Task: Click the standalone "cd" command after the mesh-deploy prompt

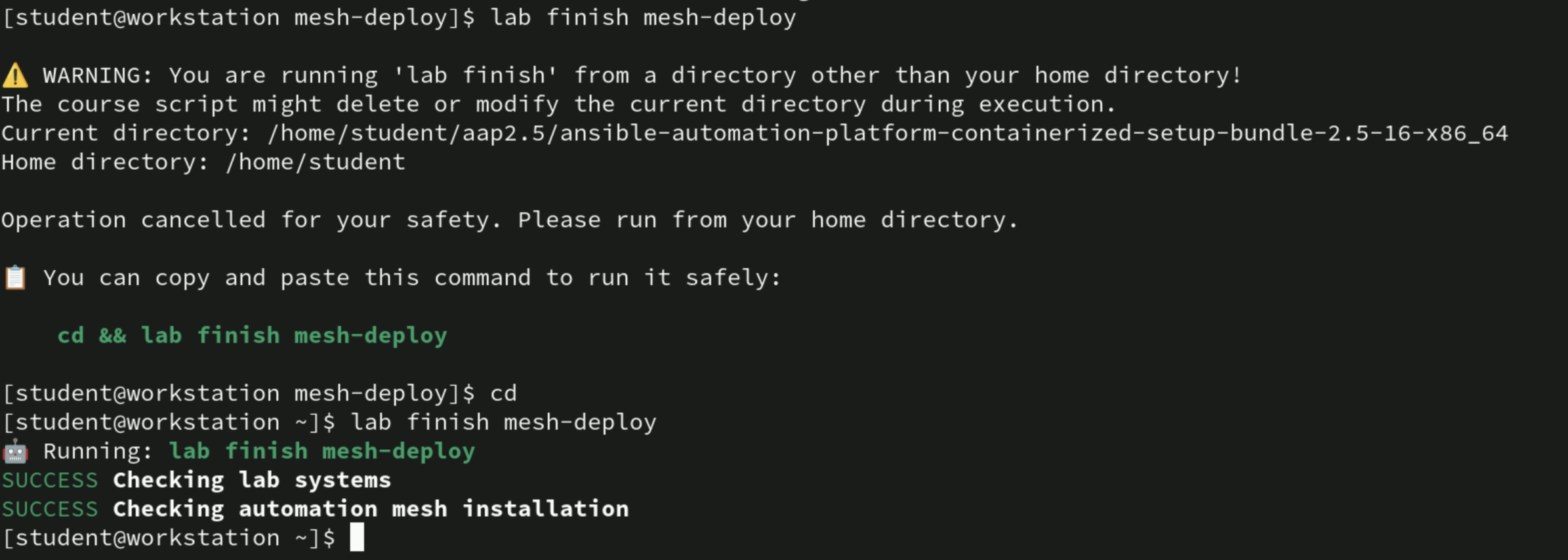Action: [503, 393]
